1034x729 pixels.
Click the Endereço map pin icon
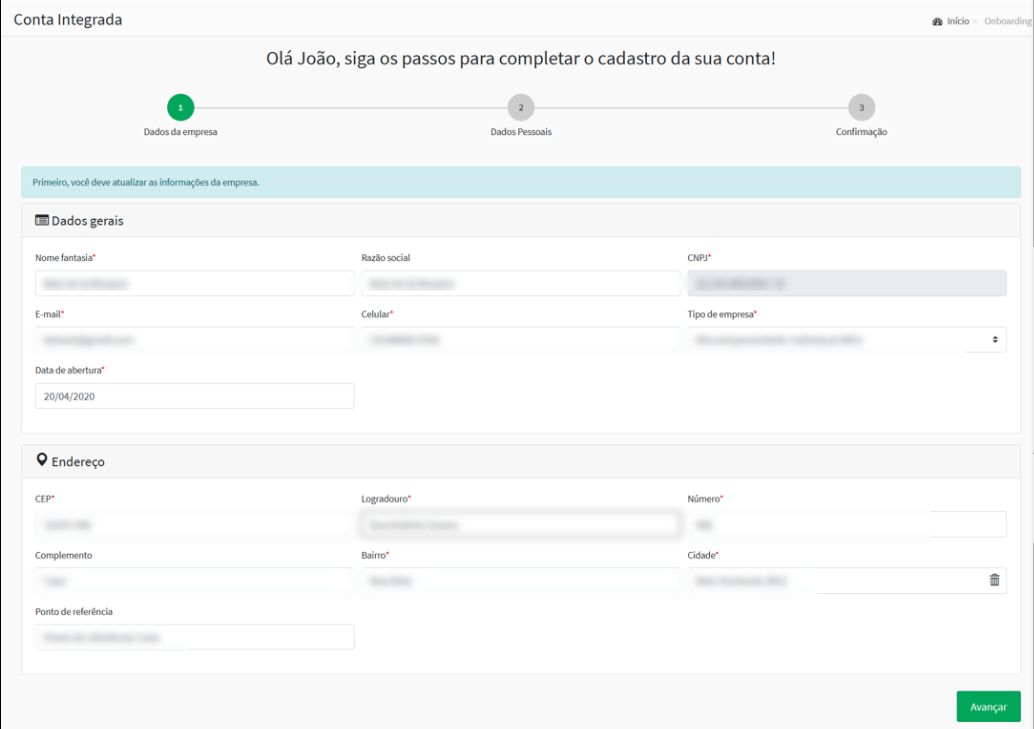tap(42, 461)
